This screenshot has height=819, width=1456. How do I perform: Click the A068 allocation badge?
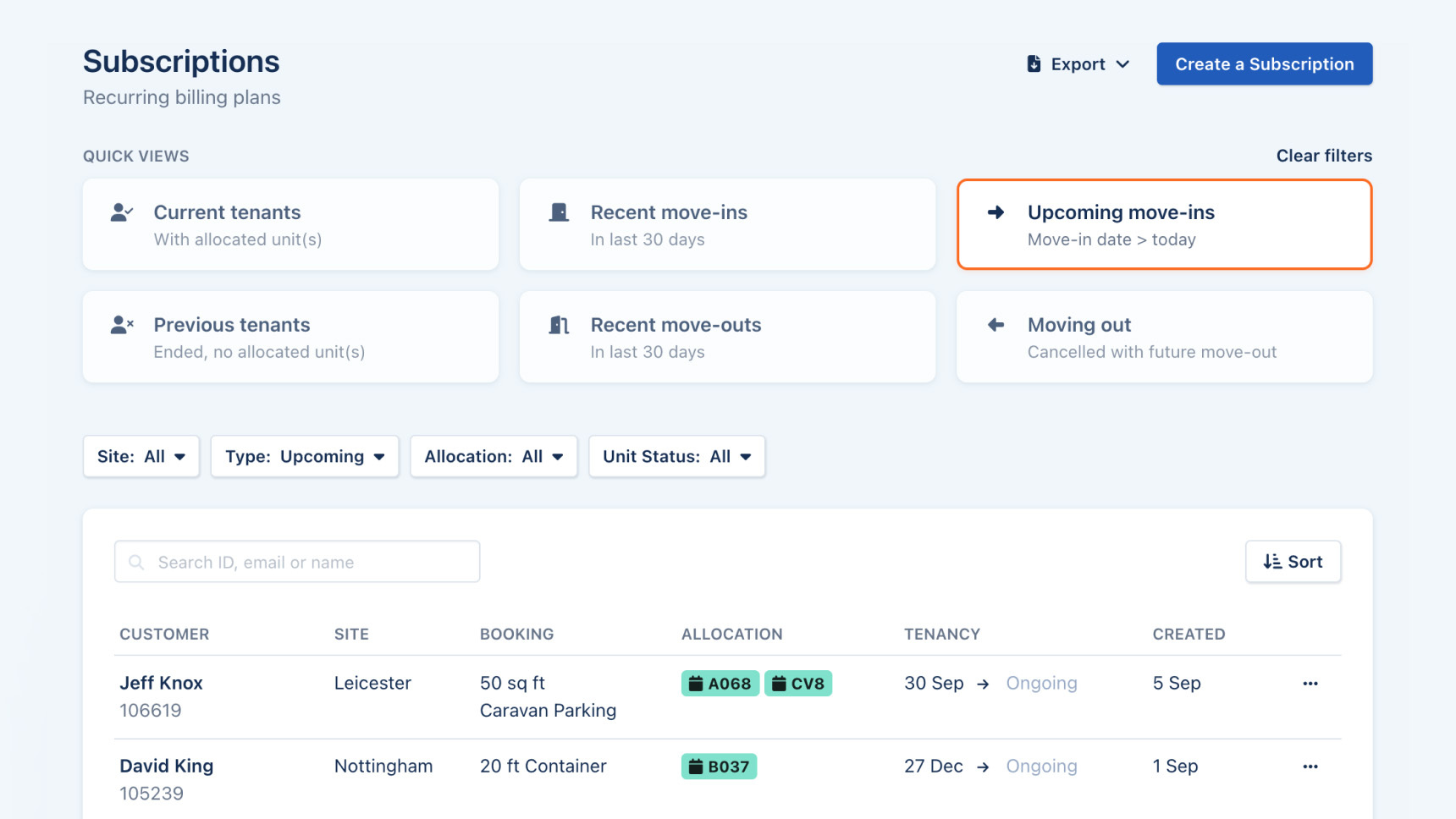[720, 684]
